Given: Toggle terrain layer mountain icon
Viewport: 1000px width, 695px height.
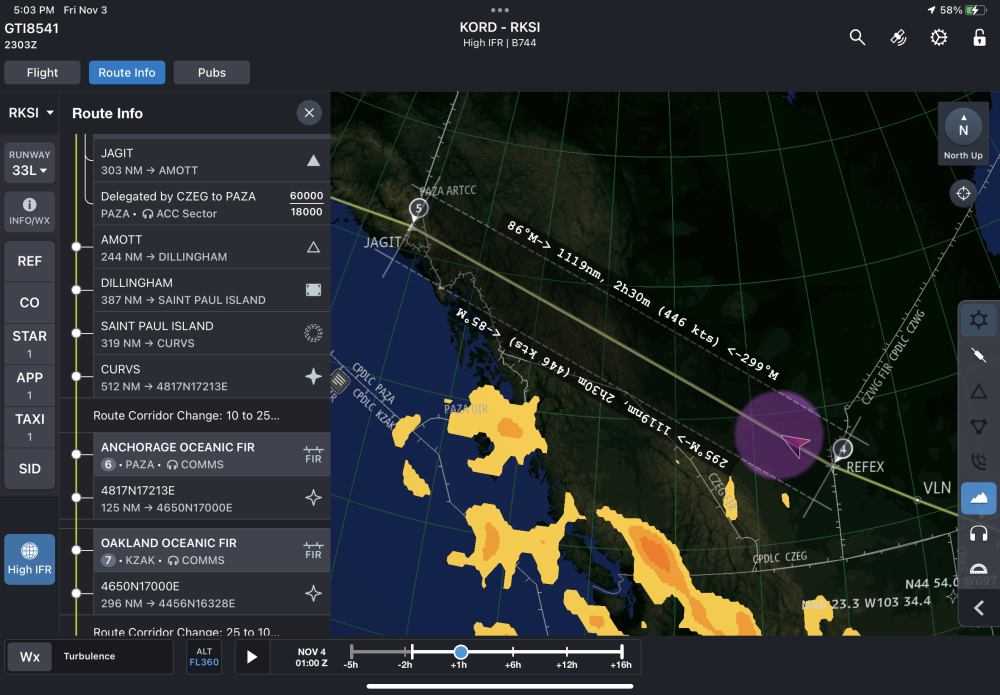Looking at the screenshot, I should tap(978, 498).
